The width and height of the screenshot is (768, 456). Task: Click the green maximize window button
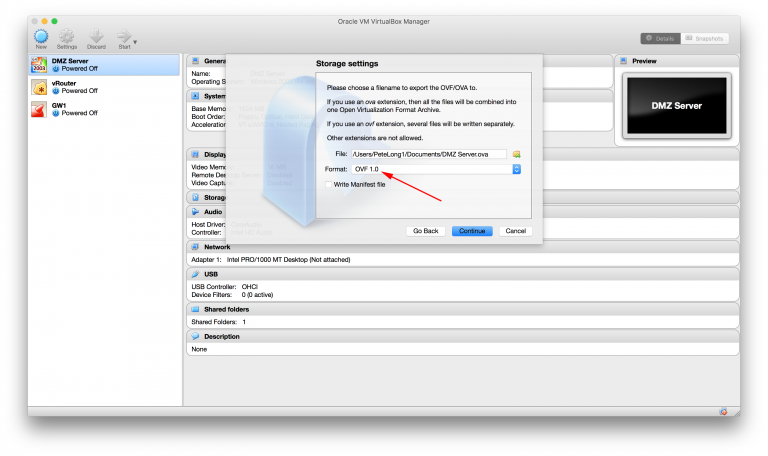pyautogui.click(x=54, y=21)
